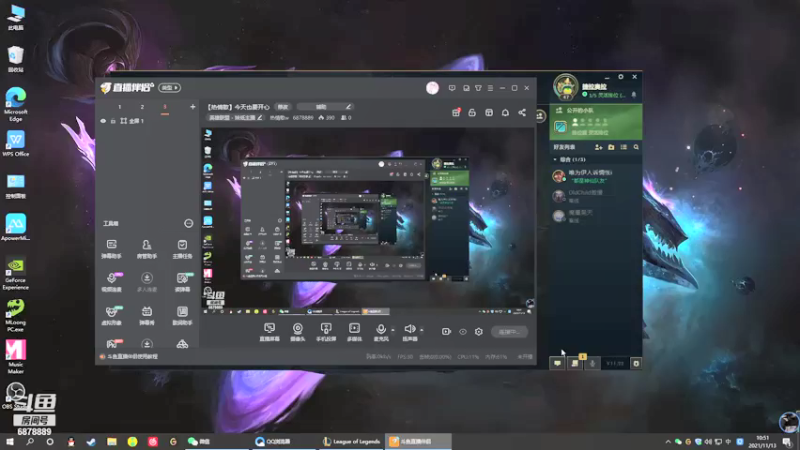Click the streamer avatar in title bar

(x=432, y=88)
